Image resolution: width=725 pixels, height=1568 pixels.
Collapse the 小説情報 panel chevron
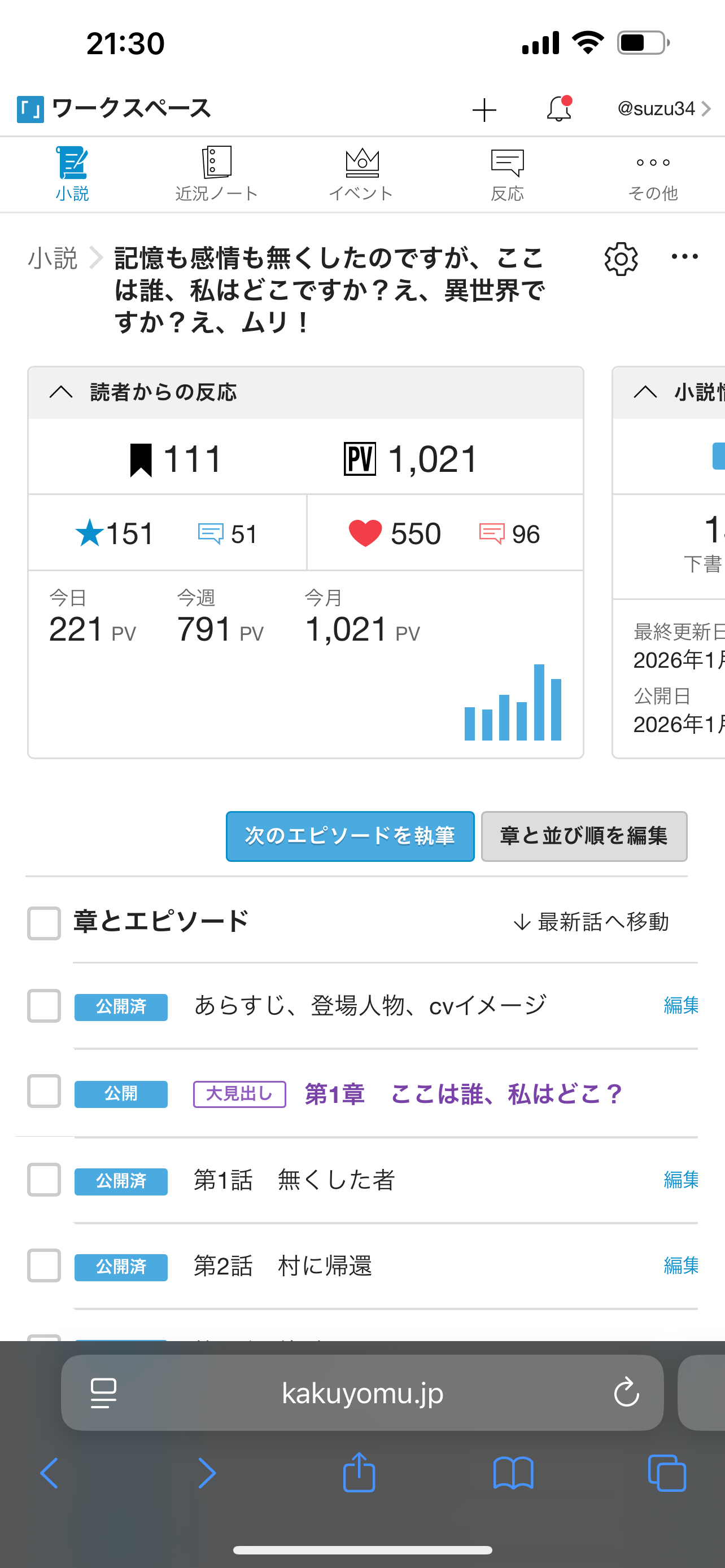pyautogui.click(x=645, y=392)
